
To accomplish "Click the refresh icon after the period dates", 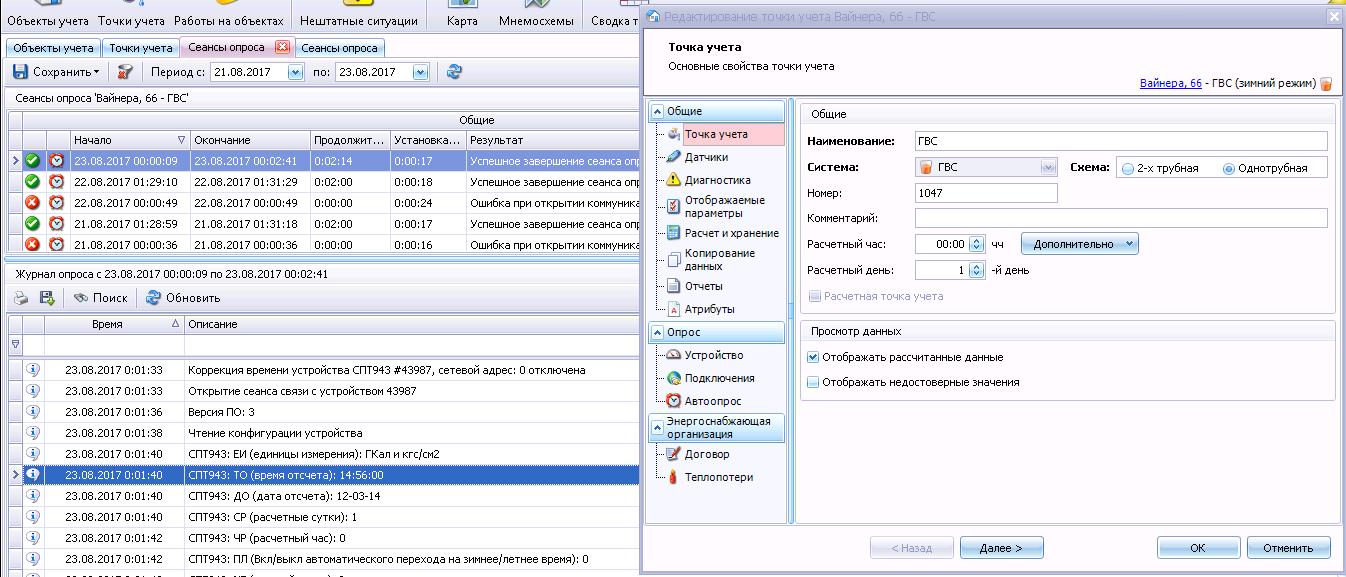I will tap(455, 72).
